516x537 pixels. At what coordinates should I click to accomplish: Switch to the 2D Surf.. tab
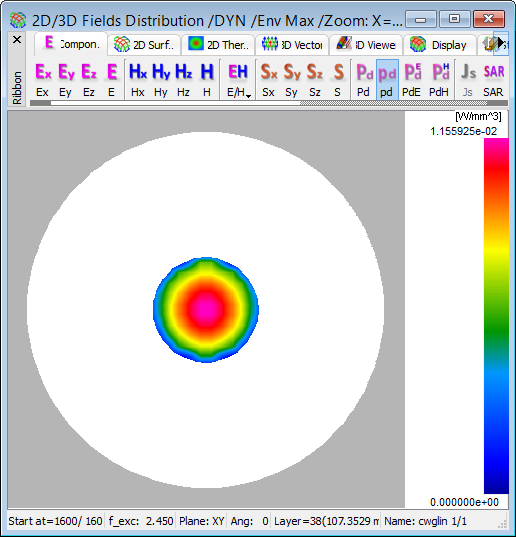[x=144, y=45]
